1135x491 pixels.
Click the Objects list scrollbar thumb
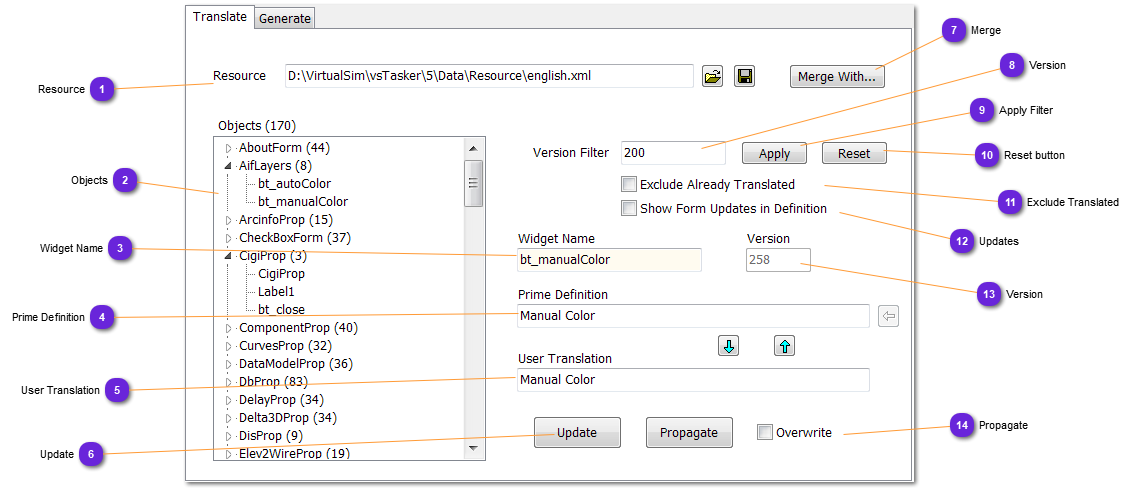474,182
